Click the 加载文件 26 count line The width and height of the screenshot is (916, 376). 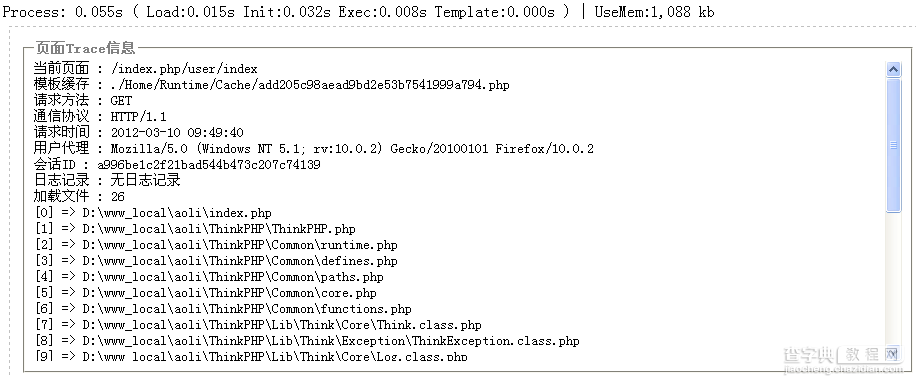coord(79,197)
